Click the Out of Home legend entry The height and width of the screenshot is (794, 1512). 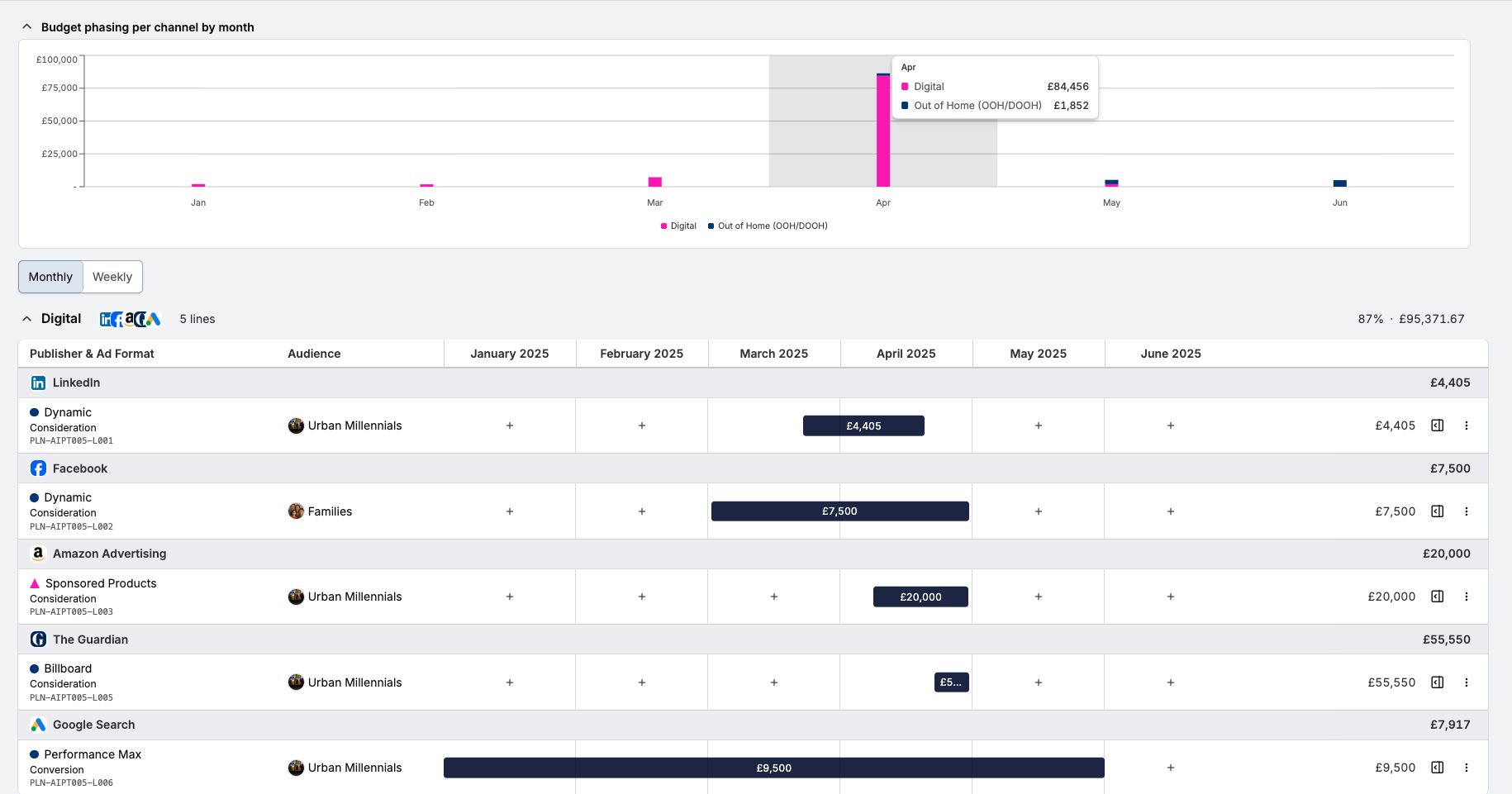pos(767,225)
